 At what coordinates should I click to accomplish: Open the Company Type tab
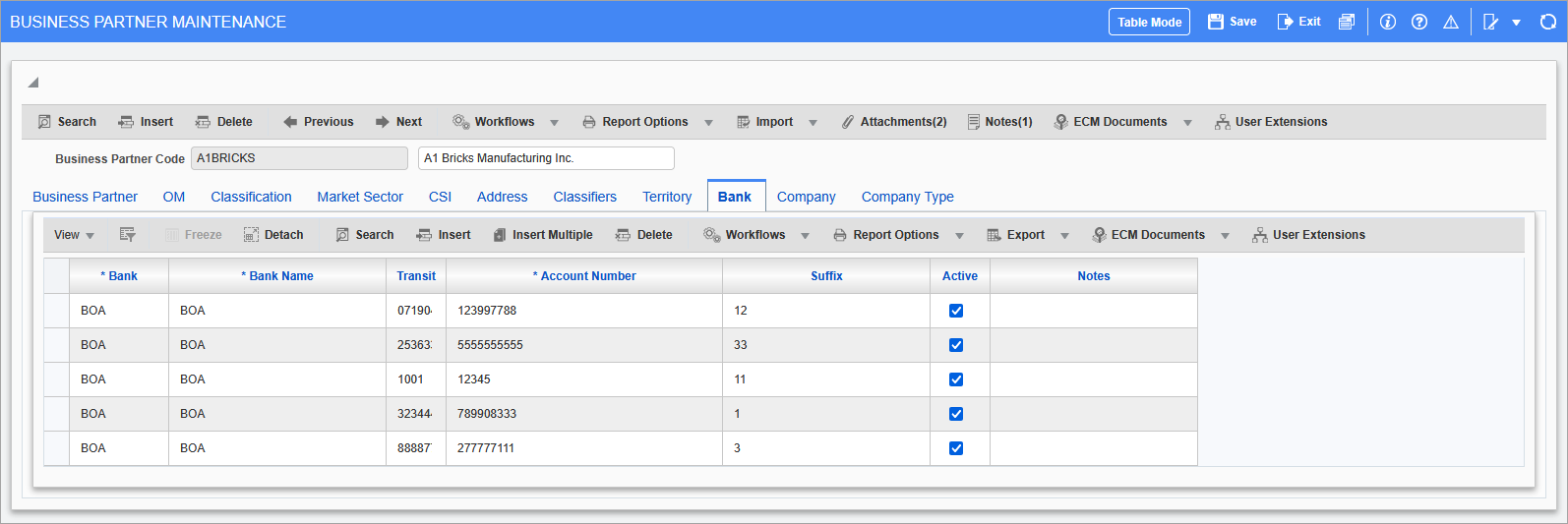[908, 197]
